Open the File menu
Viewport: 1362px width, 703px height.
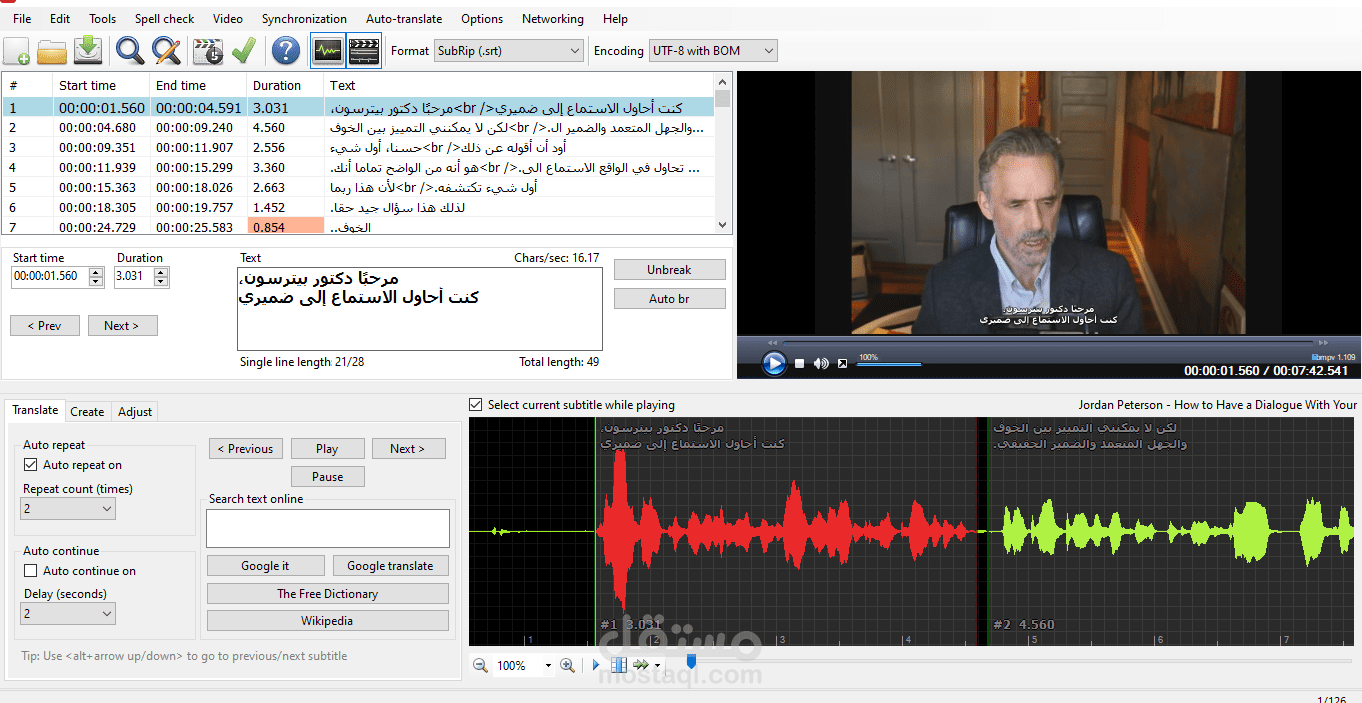pos(22,18)
